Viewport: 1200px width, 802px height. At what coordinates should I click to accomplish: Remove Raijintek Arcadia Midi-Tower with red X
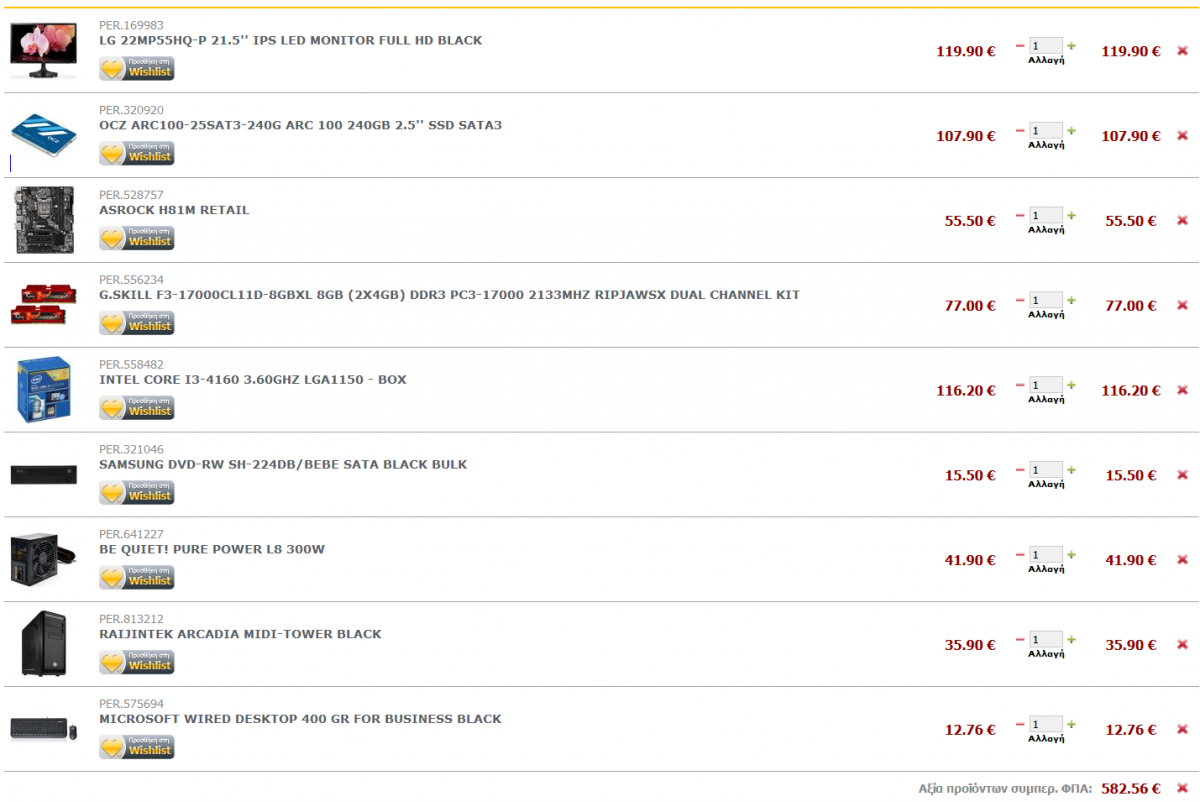(x=1182, y=645)
